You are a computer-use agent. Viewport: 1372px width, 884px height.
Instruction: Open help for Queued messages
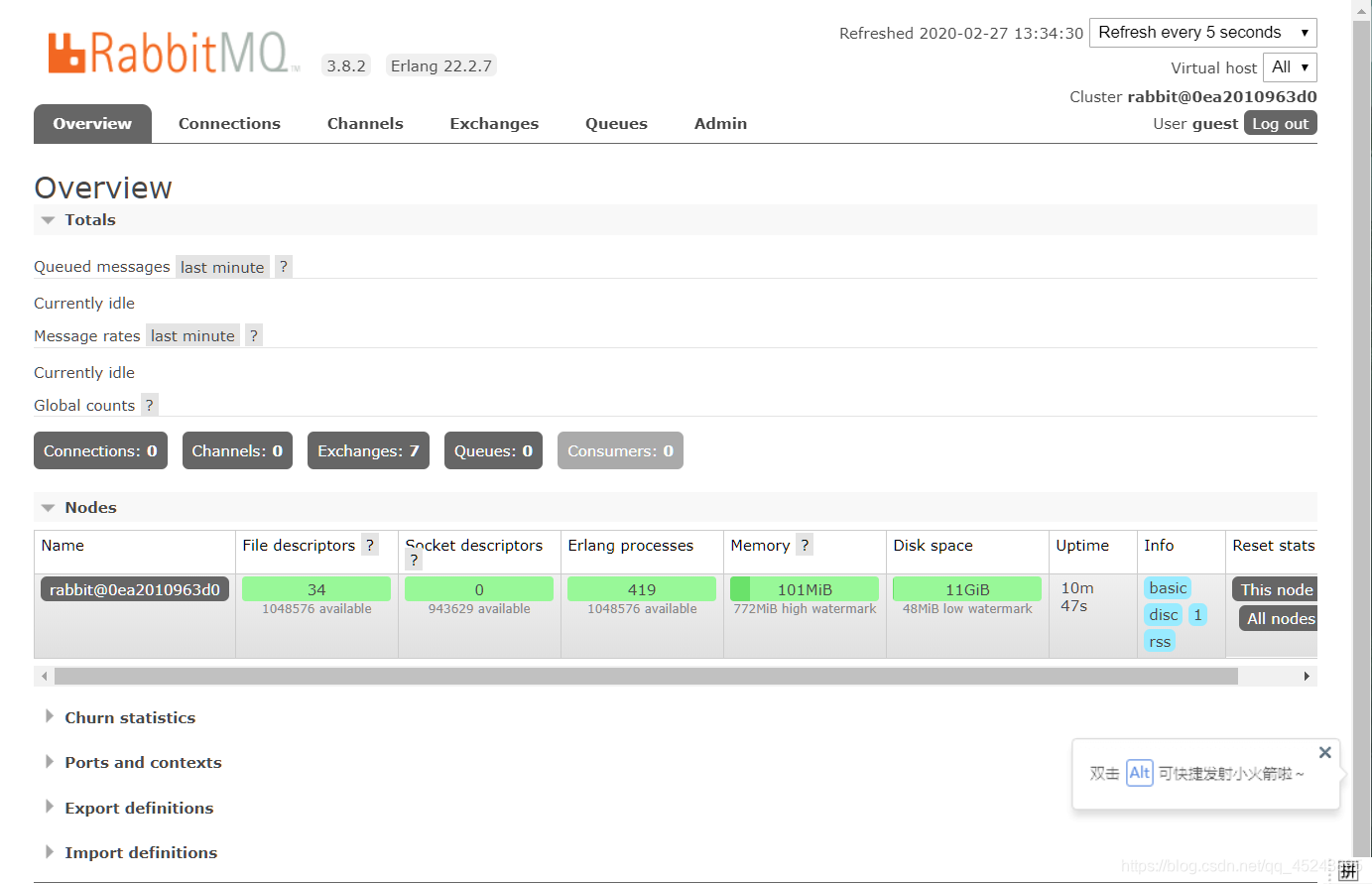coord(284,266)
